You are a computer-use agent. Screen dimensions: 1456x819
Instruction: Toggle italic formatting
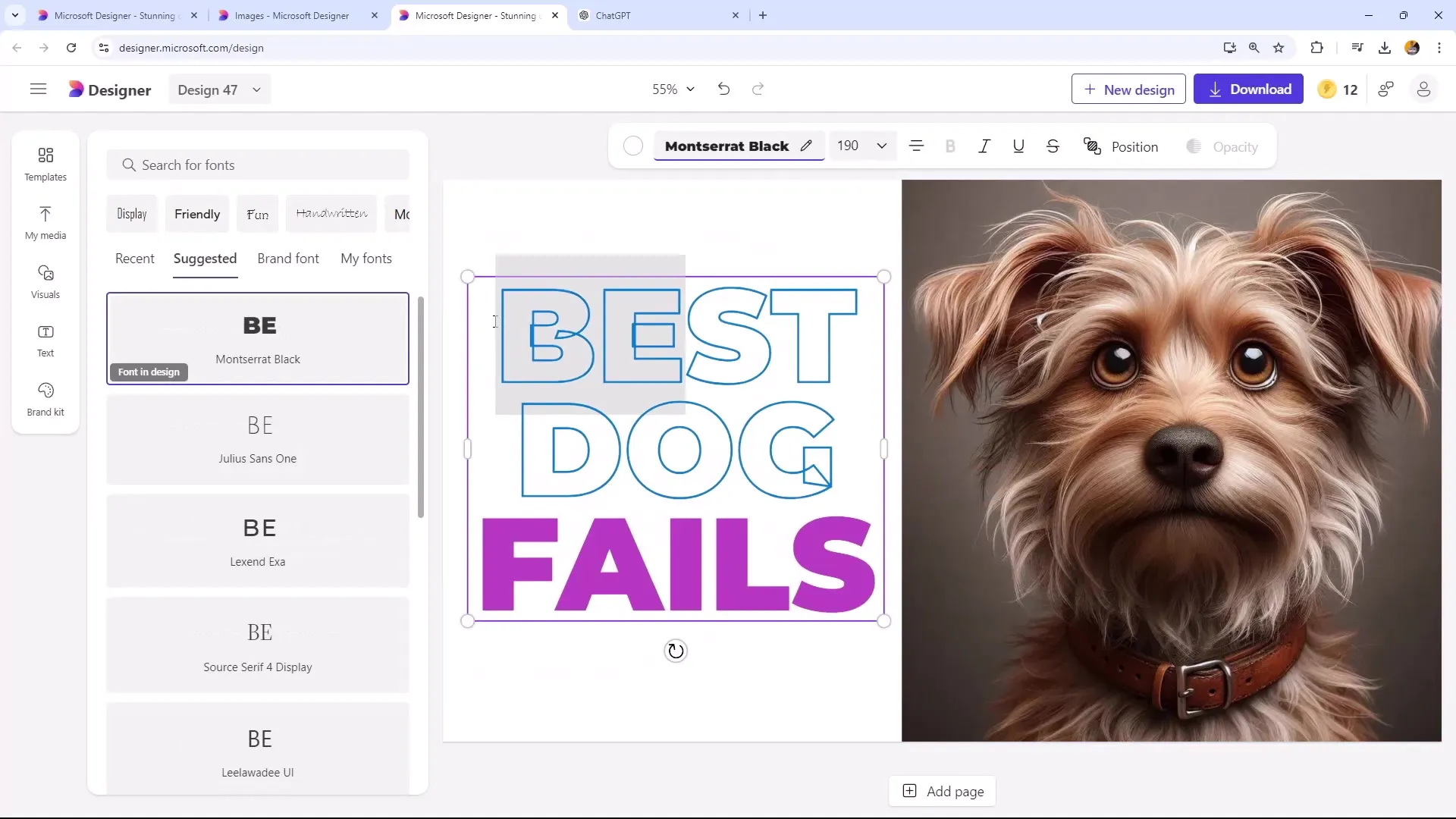point(984,146)
